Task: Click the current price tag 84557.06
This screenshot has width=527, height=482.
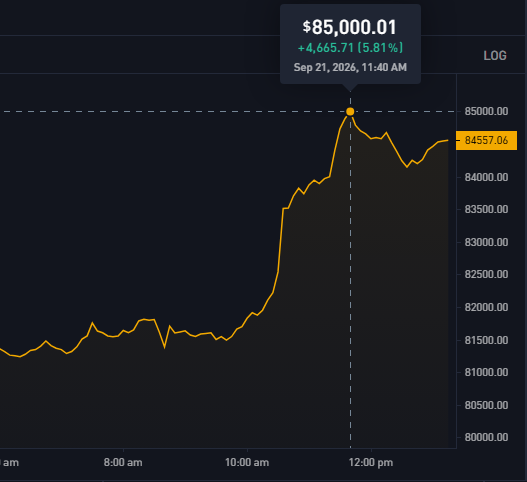Action: [486, 140]
